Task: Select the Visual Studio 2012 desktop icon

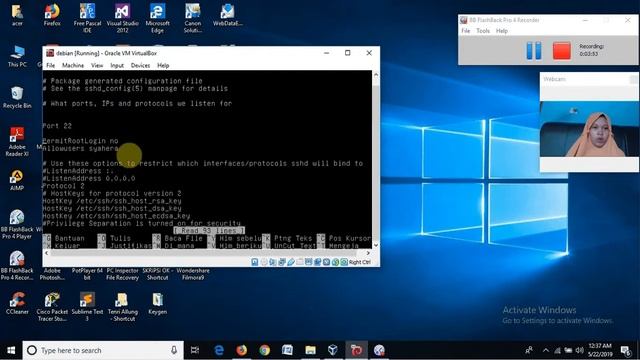Action: click(122, 18)
